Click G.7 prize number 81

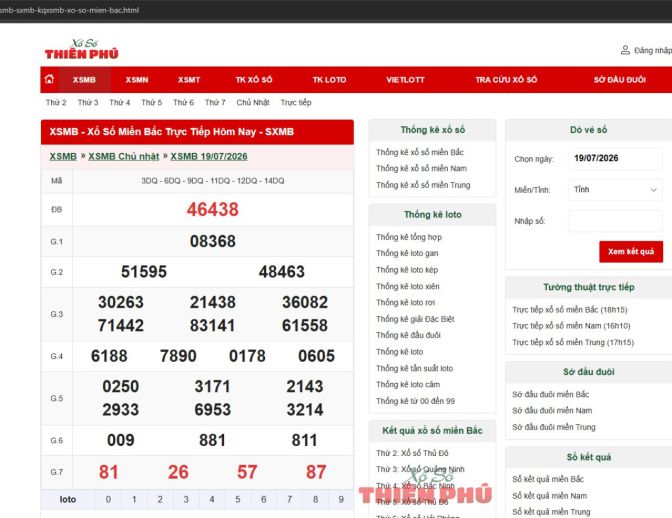pyautogui.click(x=108, y=472)
